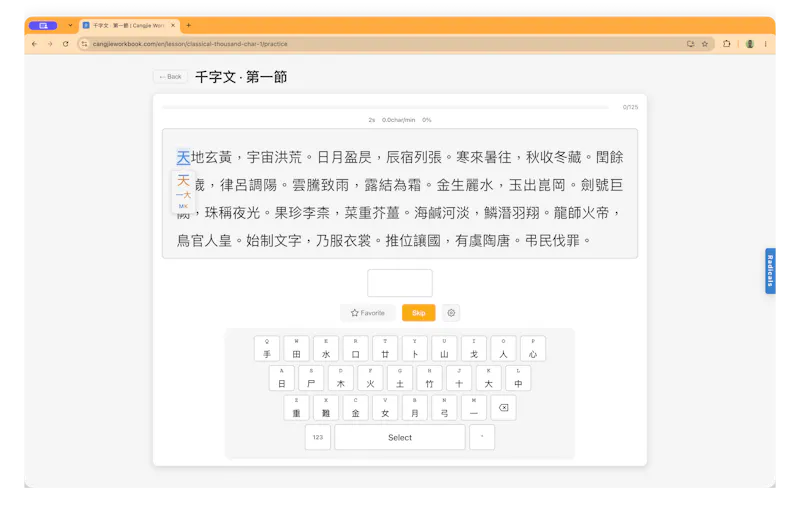This screenshot has width=800, height=520.
Task: Tap the N key labeled 弓
Action: pos(444,408)
